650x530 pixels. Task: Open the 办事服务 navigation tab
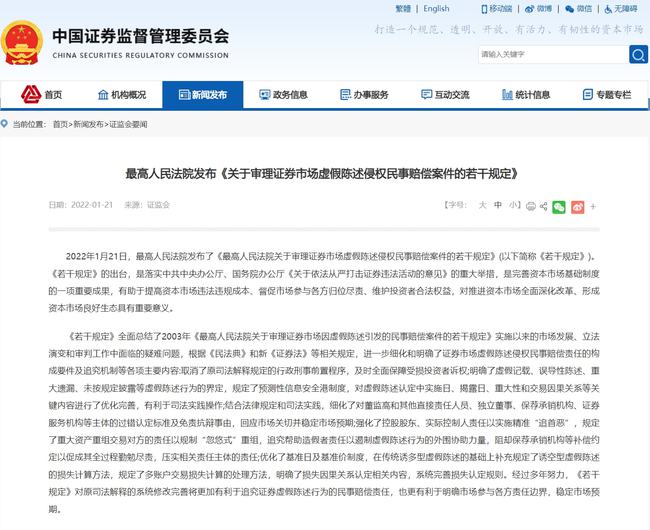364,95
